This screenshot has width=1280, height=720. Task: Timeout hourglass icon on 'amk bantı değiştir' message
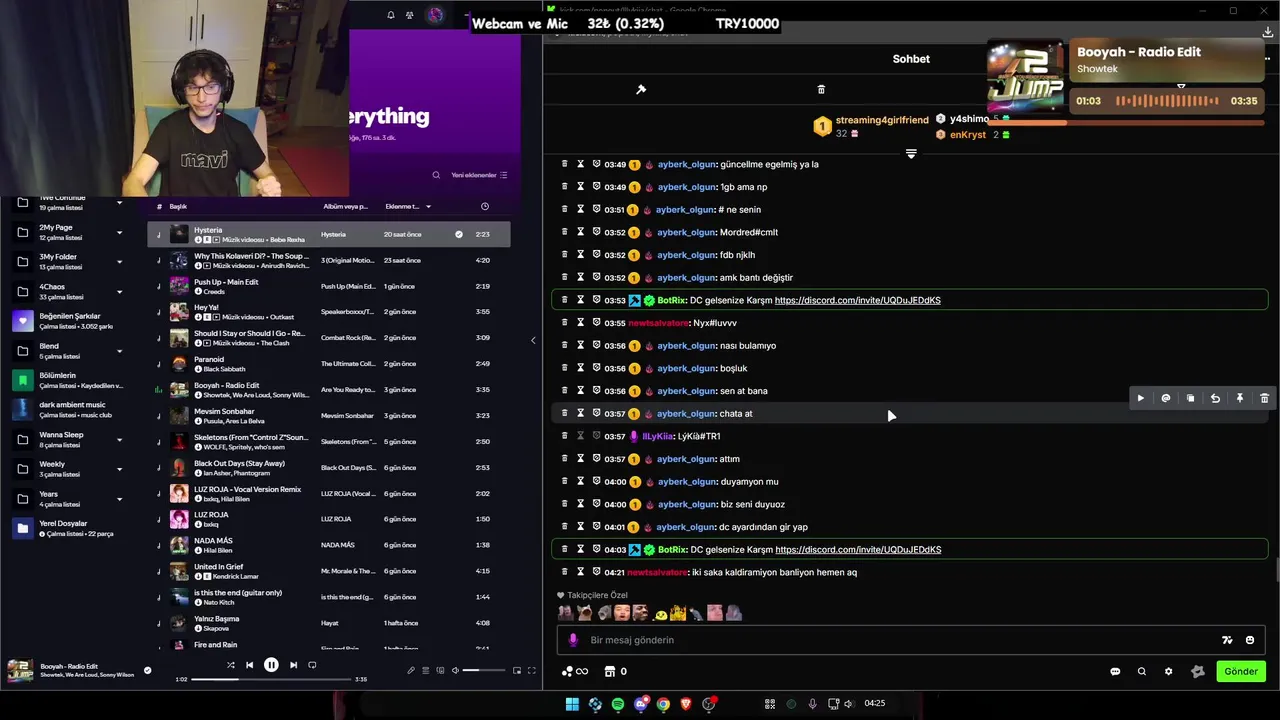[x=580, y=277]
